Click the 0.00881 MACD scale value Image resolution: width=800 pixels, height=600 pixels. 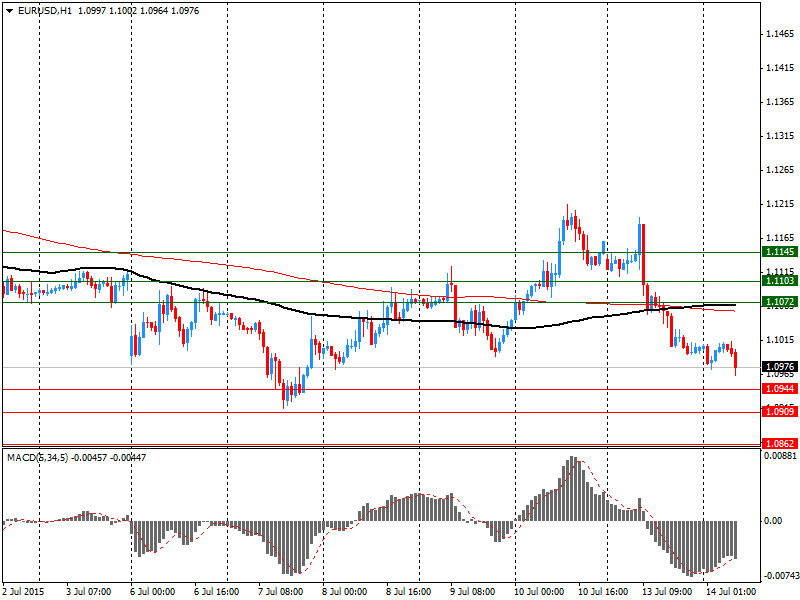[780, 456]
